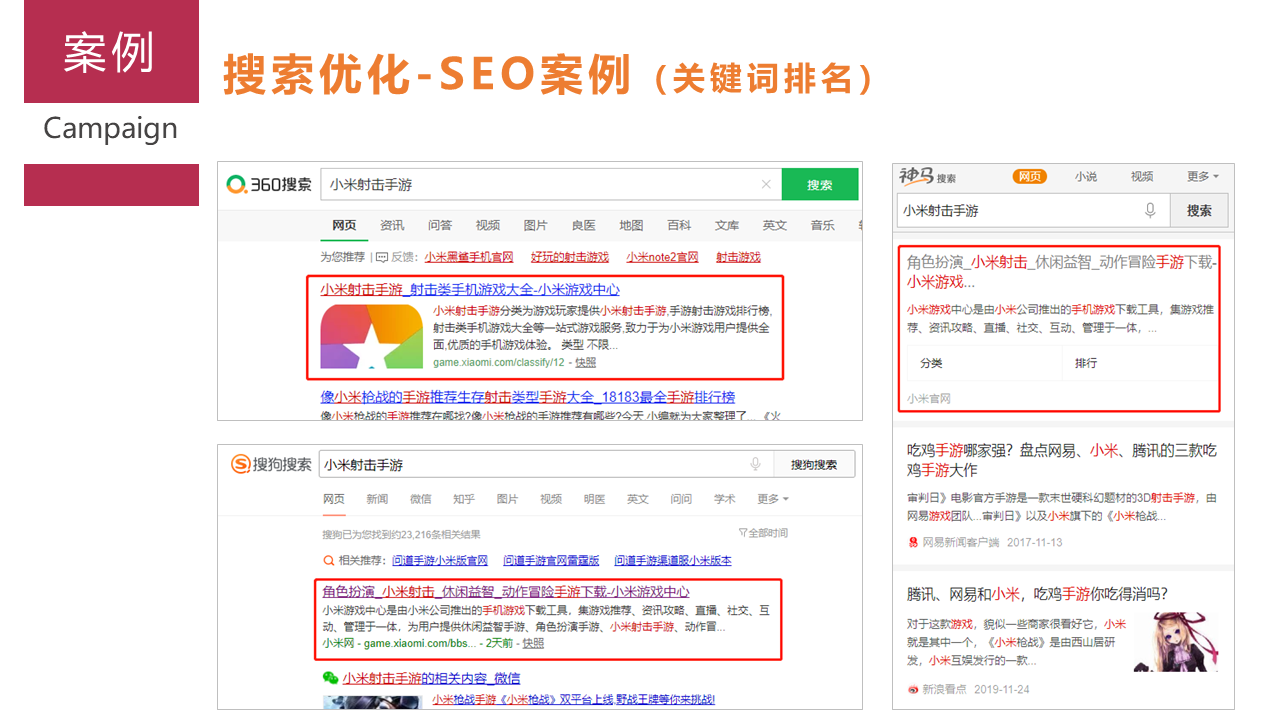Open related link 问道手游小米版官网
Image resolution: width=1280 pixels, height=720 pixels.
tap(440, 561)
